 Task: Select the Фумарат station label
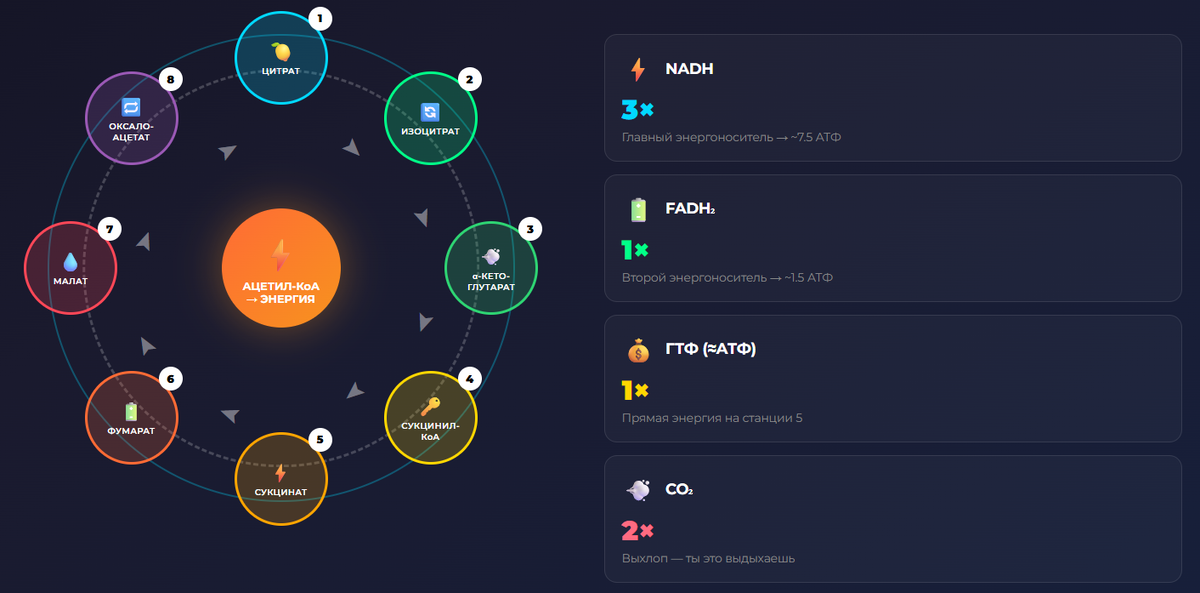131,433
